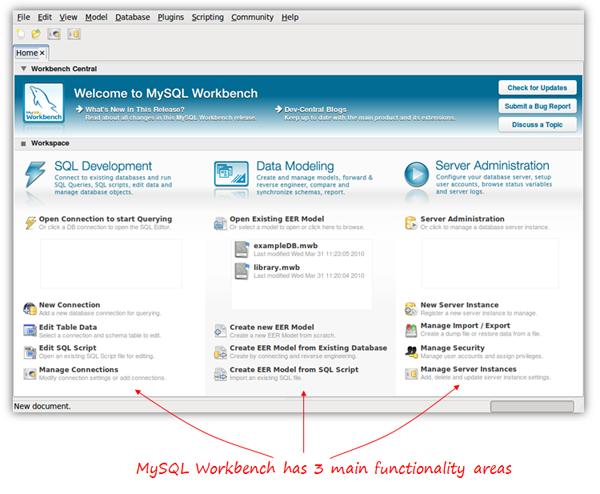The height and width of the screenshot is (494, 600).
Task: Open the File menu
Action: tap(23, 17)
